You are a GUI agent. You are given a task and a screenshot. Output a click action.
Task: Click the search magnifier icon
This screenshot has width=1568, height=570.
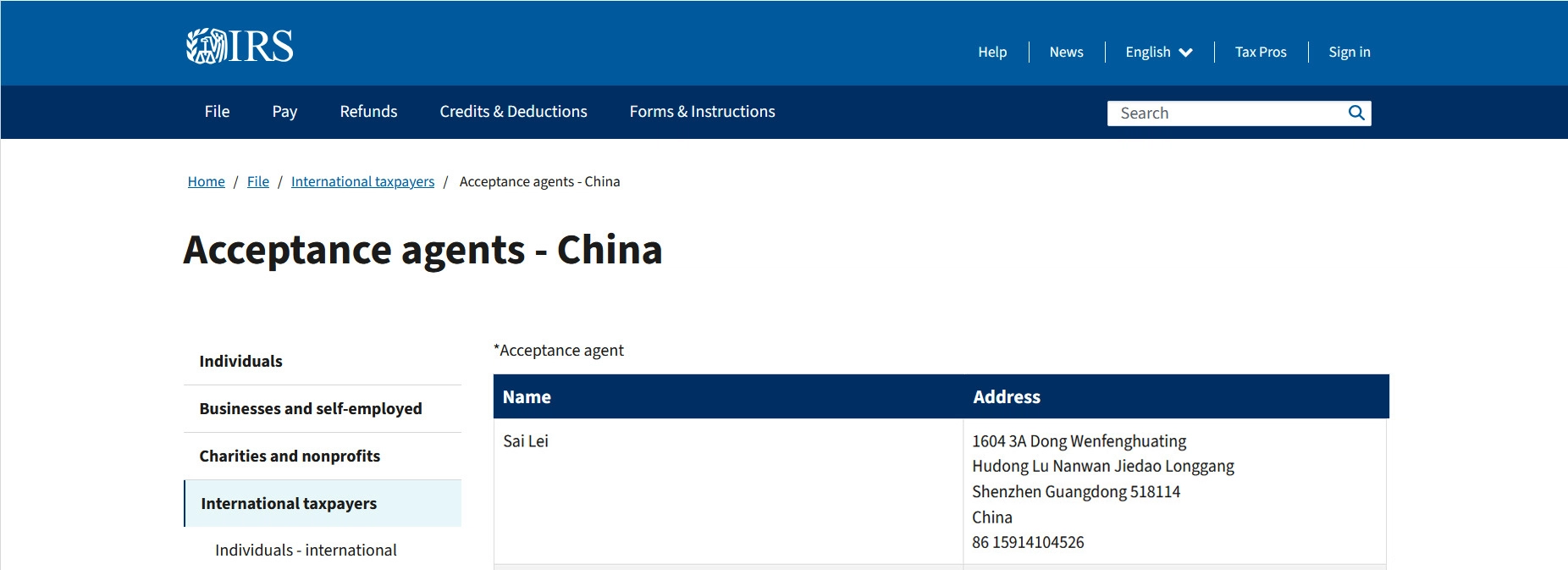(x=1356, y=113)
